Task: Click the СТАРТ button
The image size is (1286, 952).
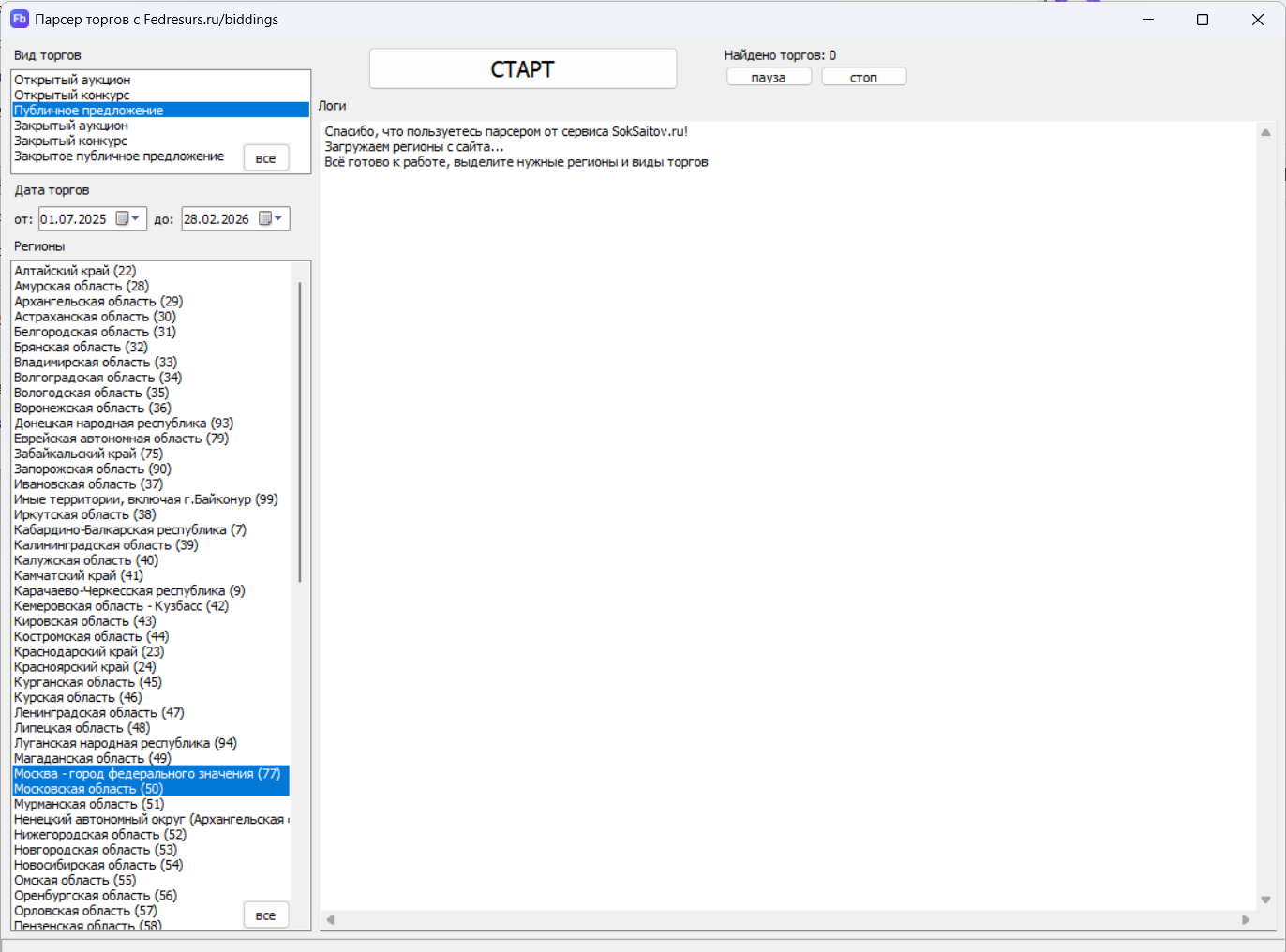Action: point(523,69)
